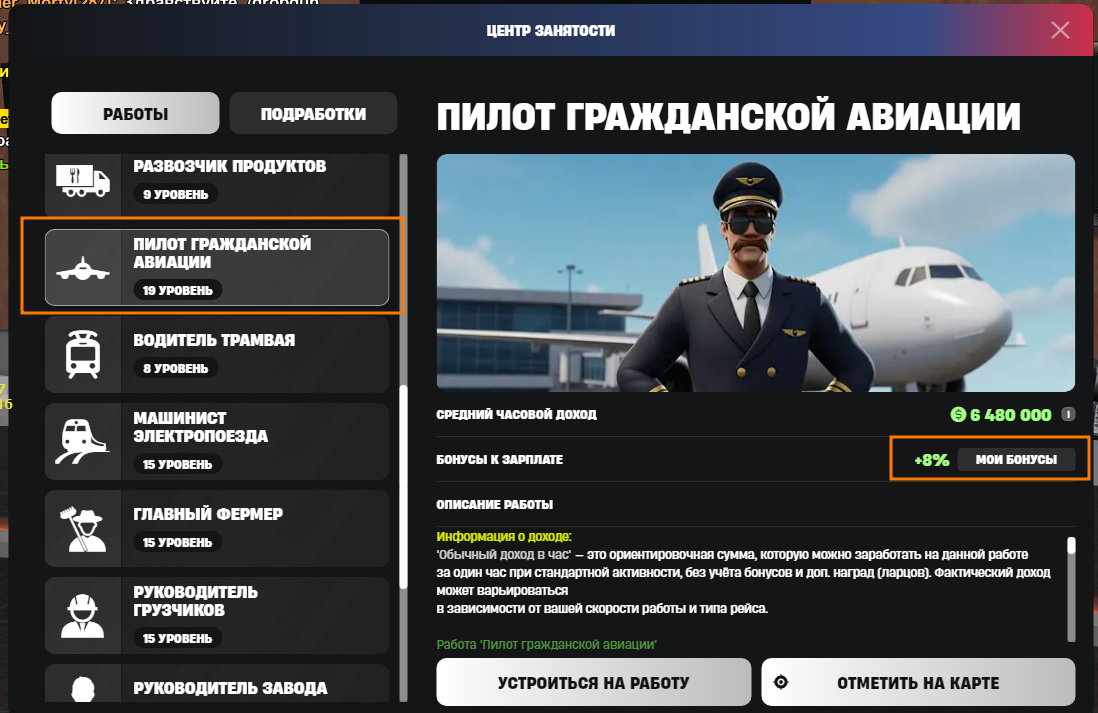This screenshot has width=1098, height=713.
Task: Click the info icon beside 6 480 000
Action: pos(1068,415)
